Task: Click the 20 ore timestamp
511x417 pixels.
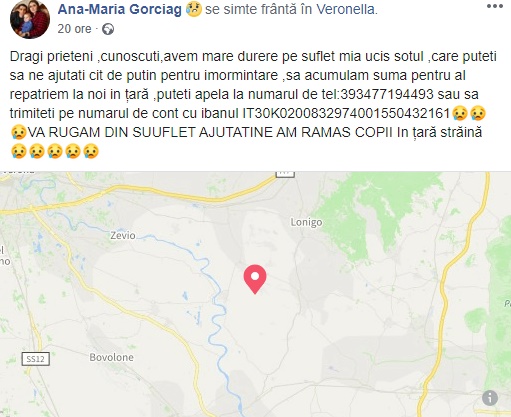Action: pos(74,29)
